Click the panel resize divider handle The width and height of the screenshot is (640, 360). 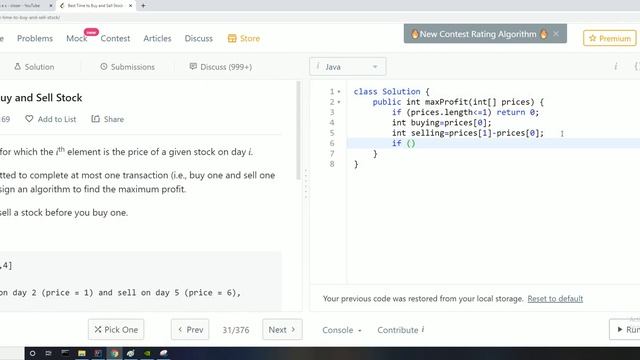[x=306, y=184]
